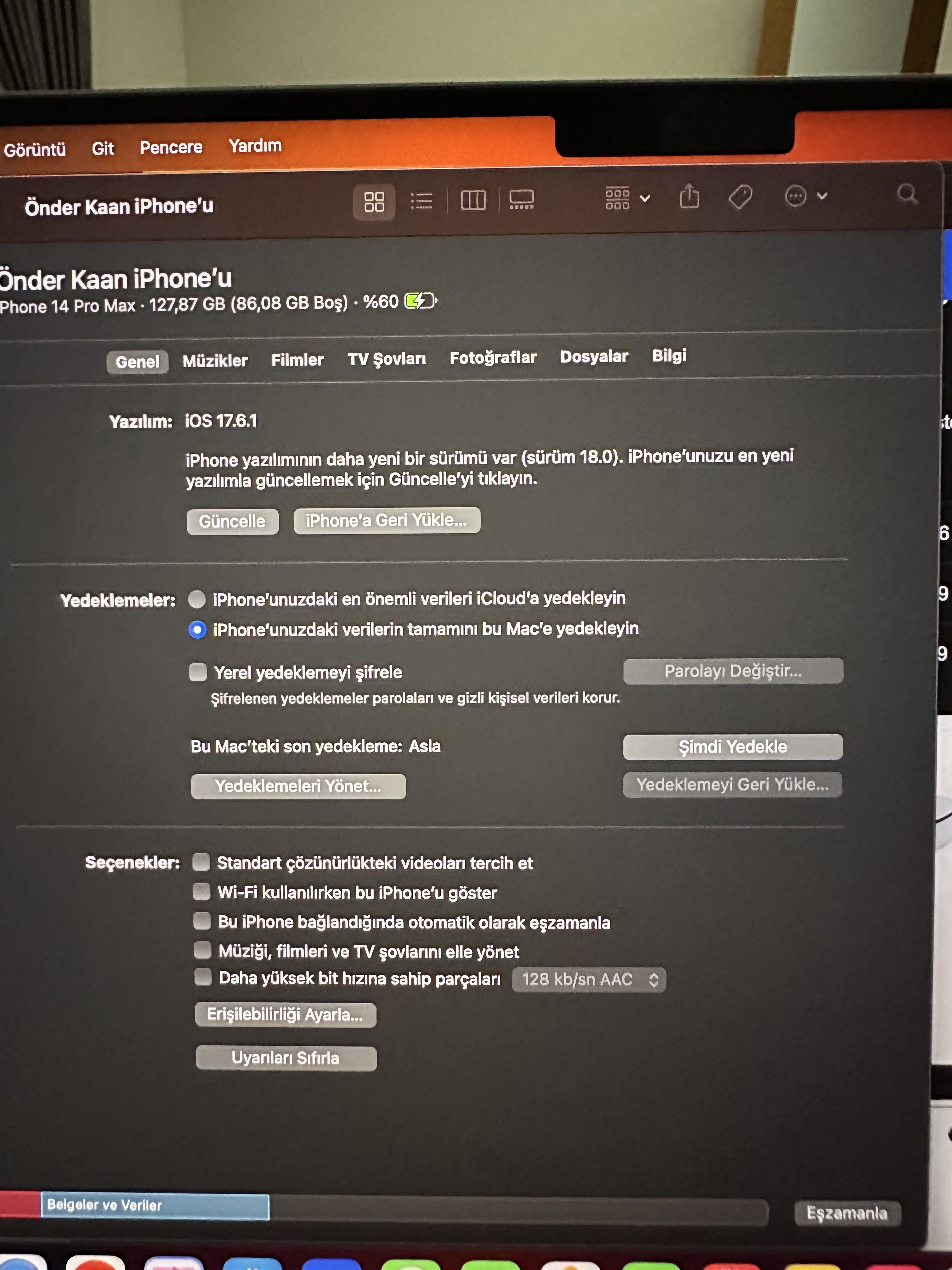952x1270 pixels.
Task: Open the 128 kb/sn AAC dropdown
Action: coord(589,980)
